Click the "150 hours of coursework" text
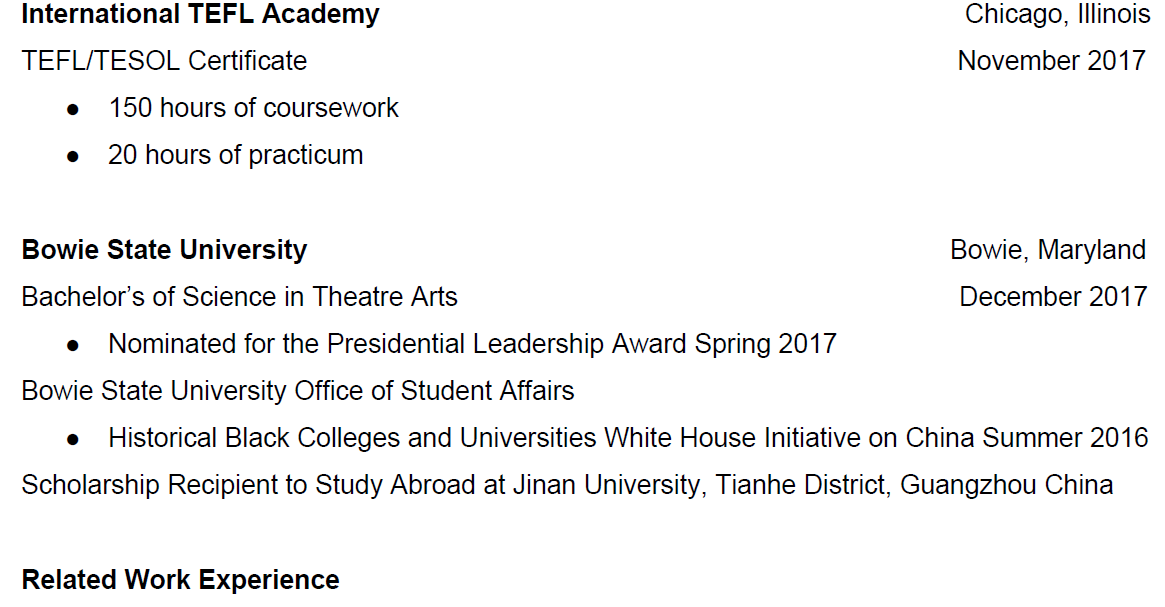 point(253,108)
